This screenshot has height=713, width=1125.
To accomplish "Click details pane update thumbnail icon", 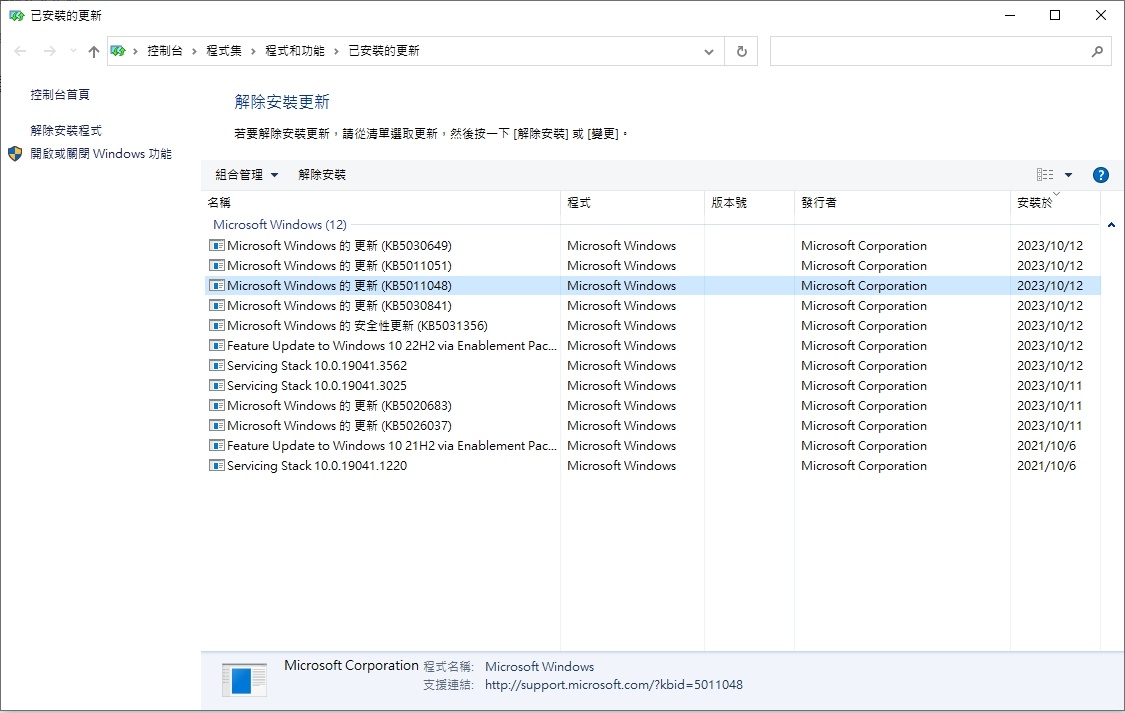I will coord(244,680).
